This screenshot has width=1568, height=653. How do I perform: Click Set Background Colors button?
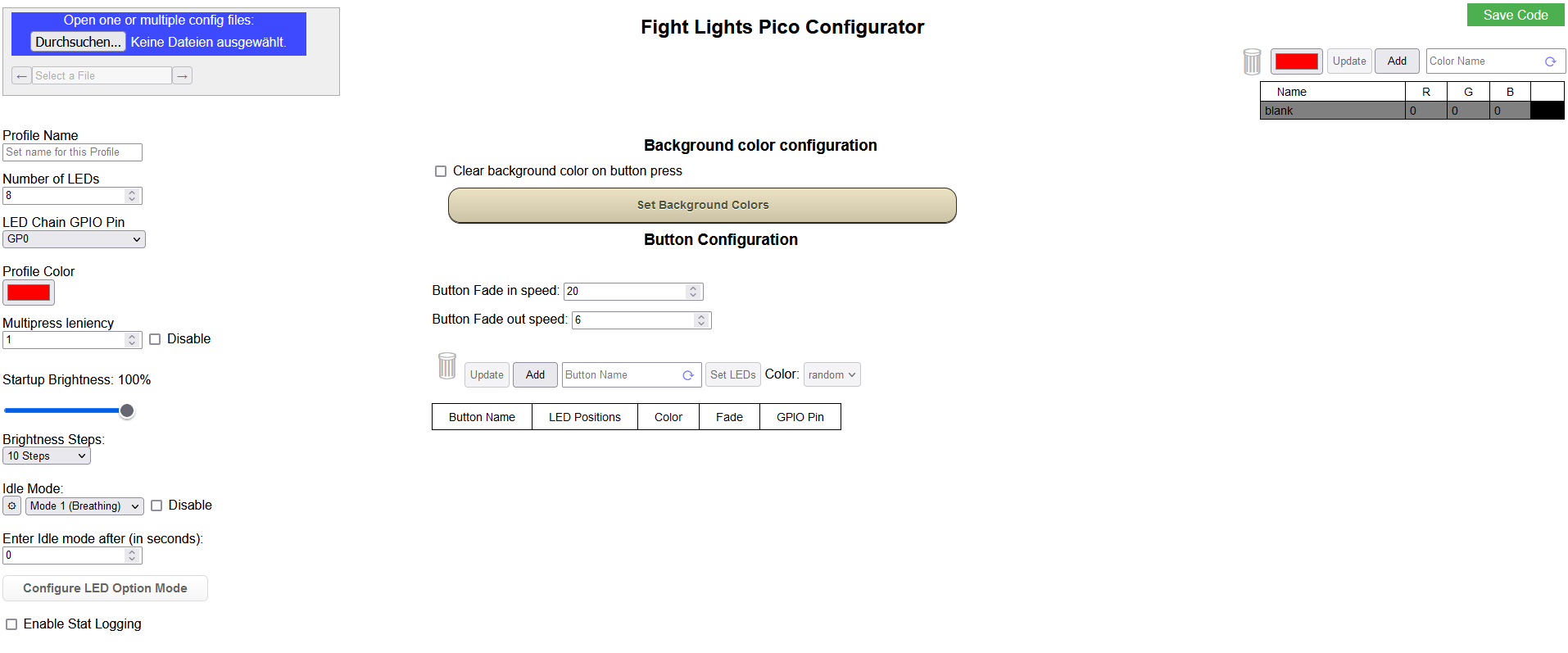(x=702, y=206)
